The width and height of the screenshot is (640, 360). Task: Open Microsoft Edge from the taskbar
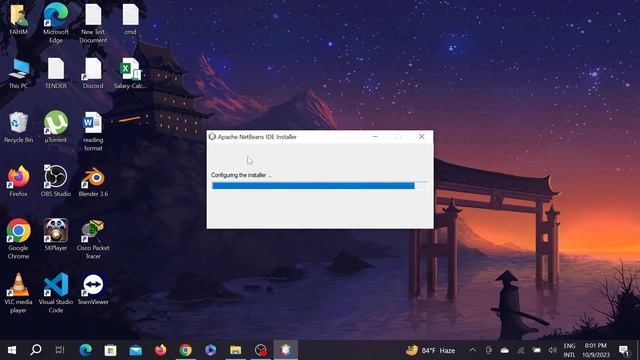pos(86,350)
